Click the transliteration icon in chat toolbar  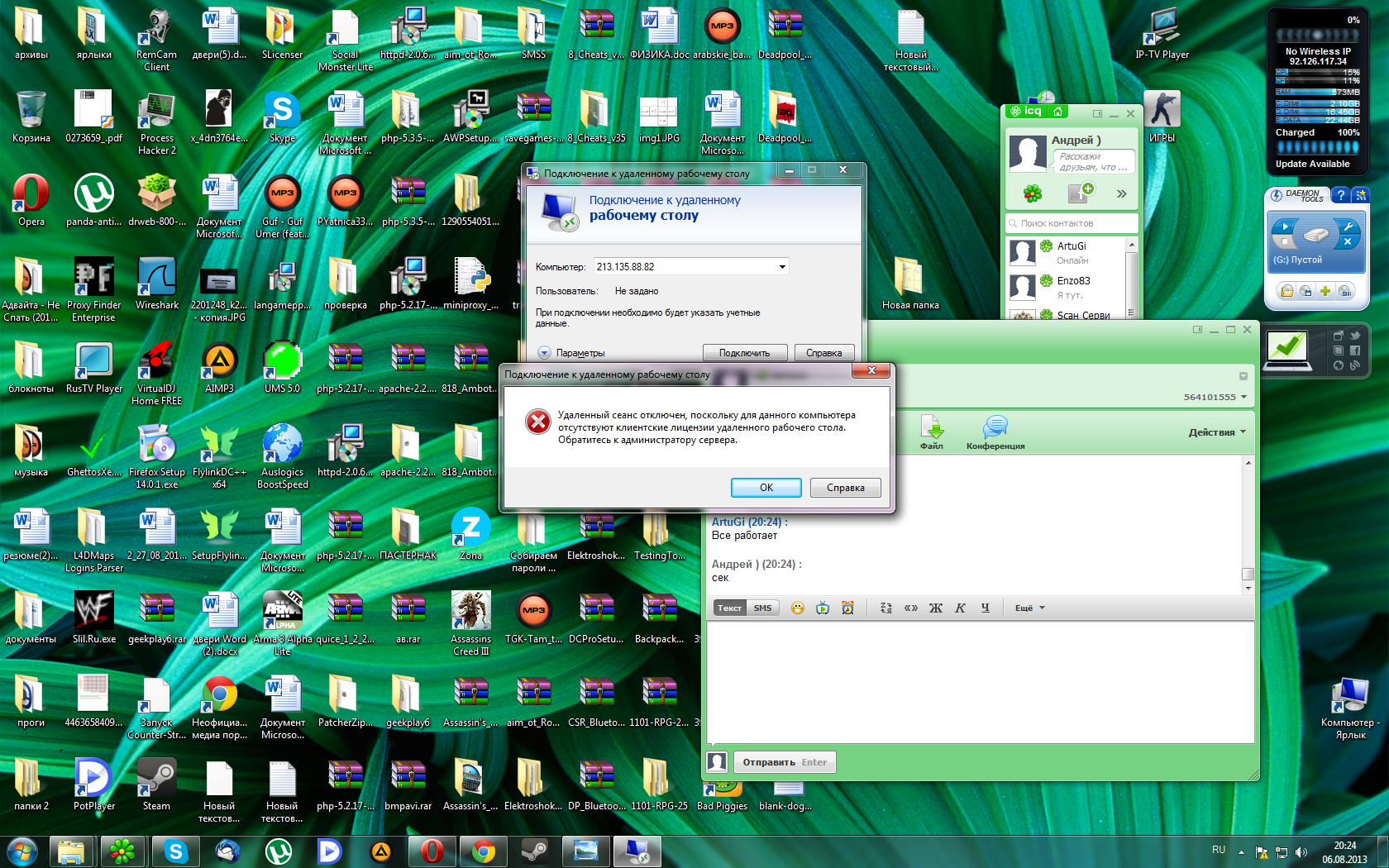click(886, 608)
